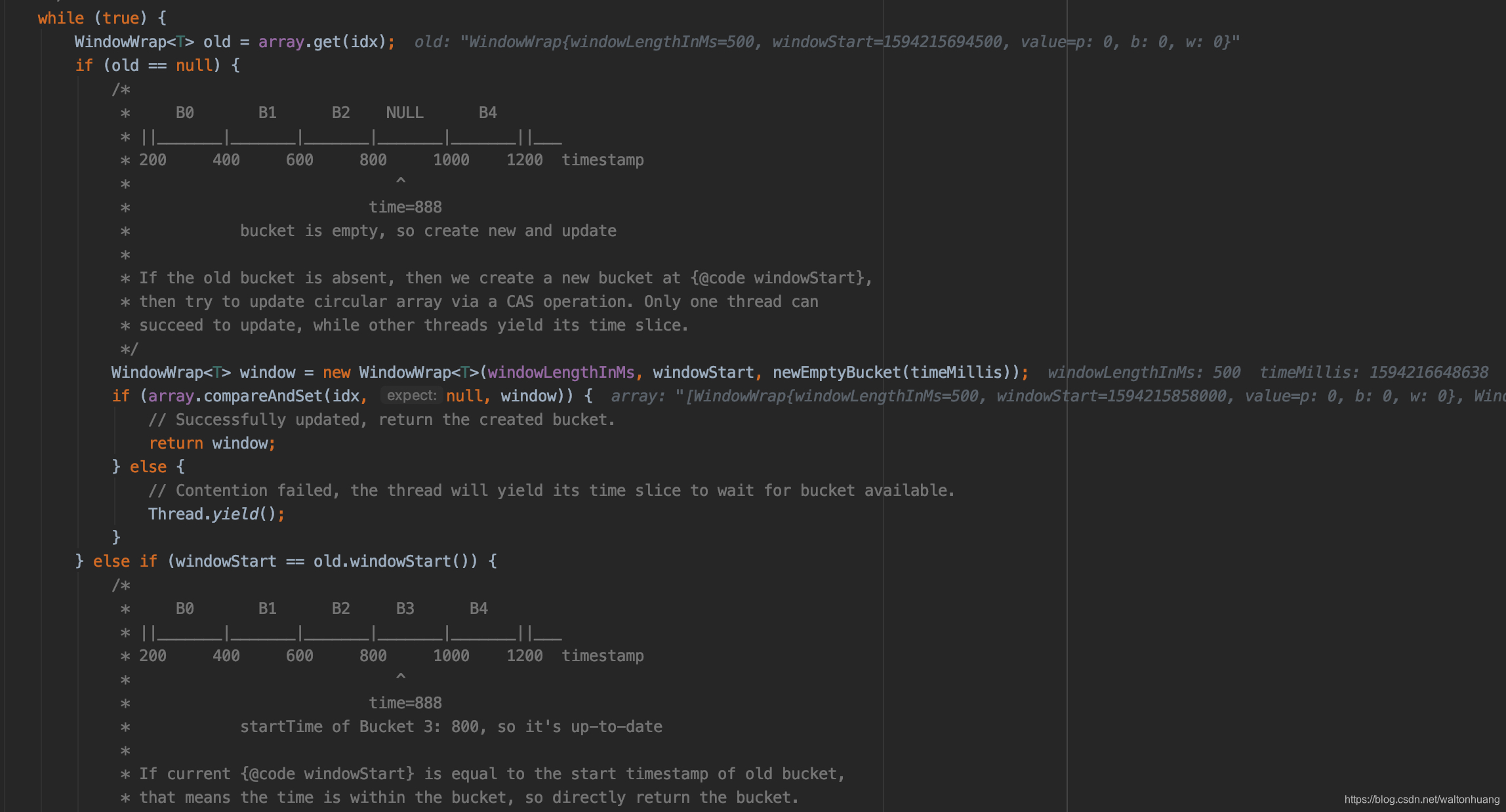The height and width of the screenshot is (812, 1506).
Task: Click comment 'succeed to update, while other threads'
Action: [314, 325]
